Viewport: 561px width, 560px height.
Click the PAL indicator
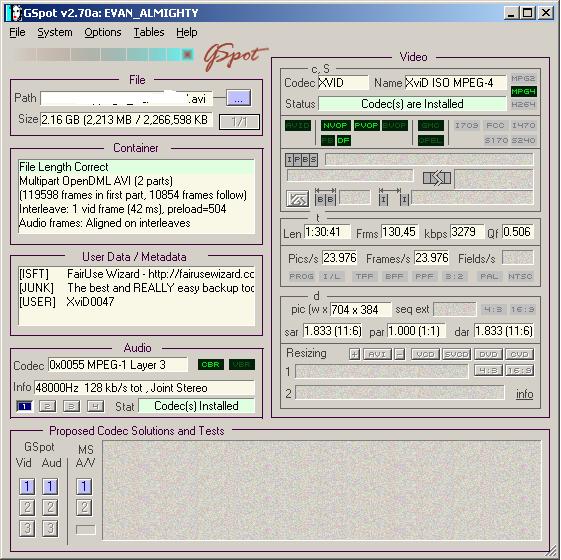[489, 276]
